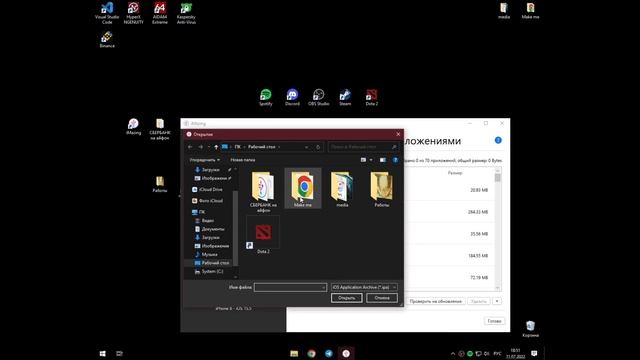The height and width of the screenshot is (360, 640).
Task: Click the Открыть button
Action: (346, 298)
